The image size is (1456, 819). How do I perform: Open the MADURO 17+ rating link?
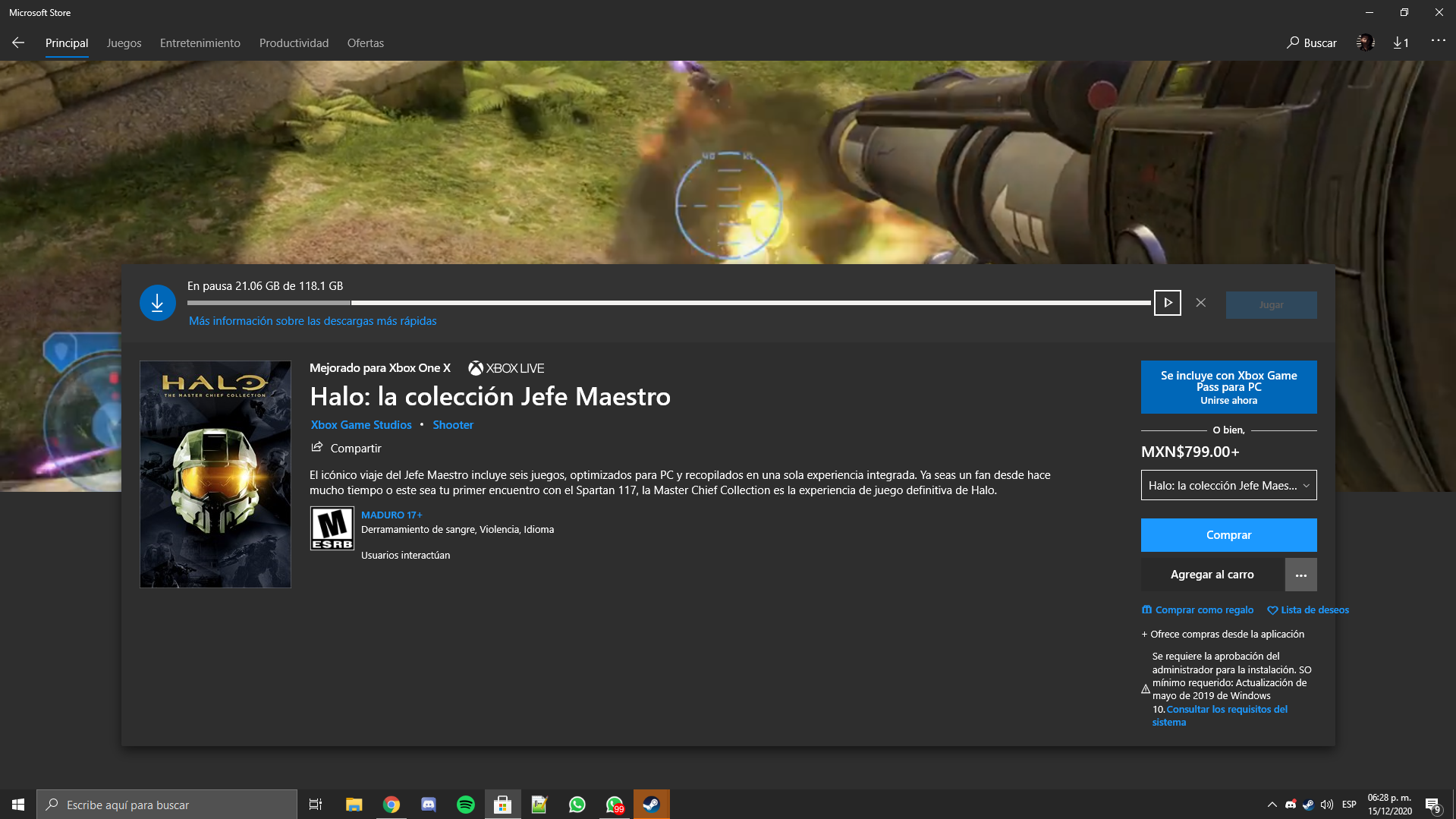(x=392, y=515)
